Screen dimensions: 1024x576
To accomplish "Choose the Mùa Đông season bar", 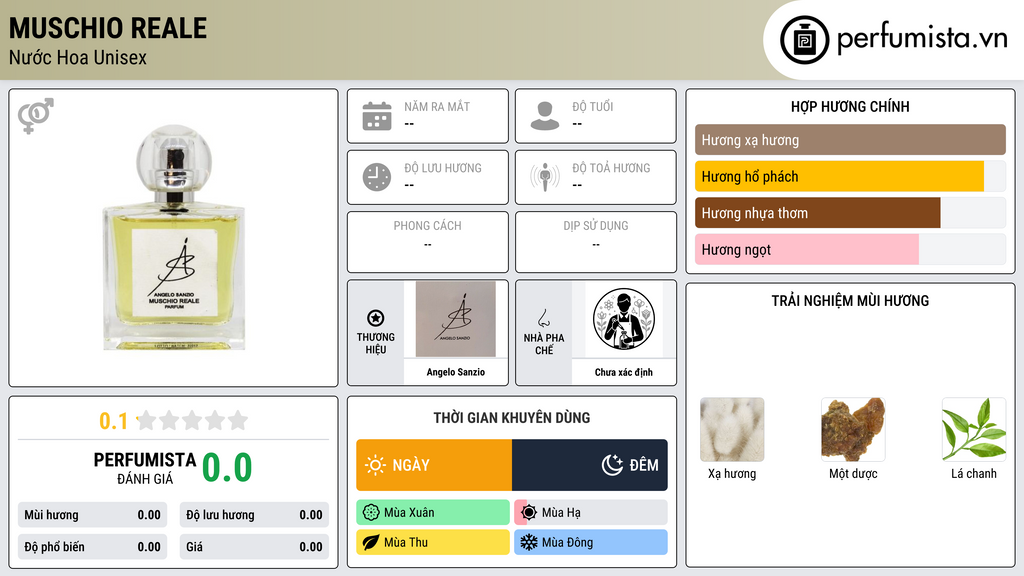I will tap(591, 542).
